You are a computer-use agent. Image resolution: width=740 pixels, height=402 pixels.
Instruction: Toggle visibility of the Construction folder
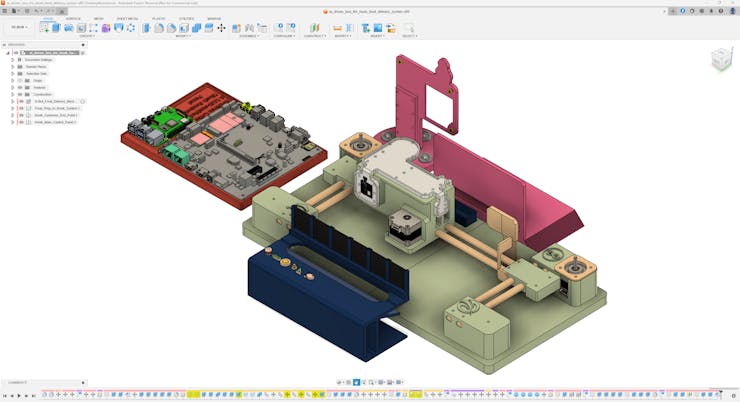tap(20, 94)
